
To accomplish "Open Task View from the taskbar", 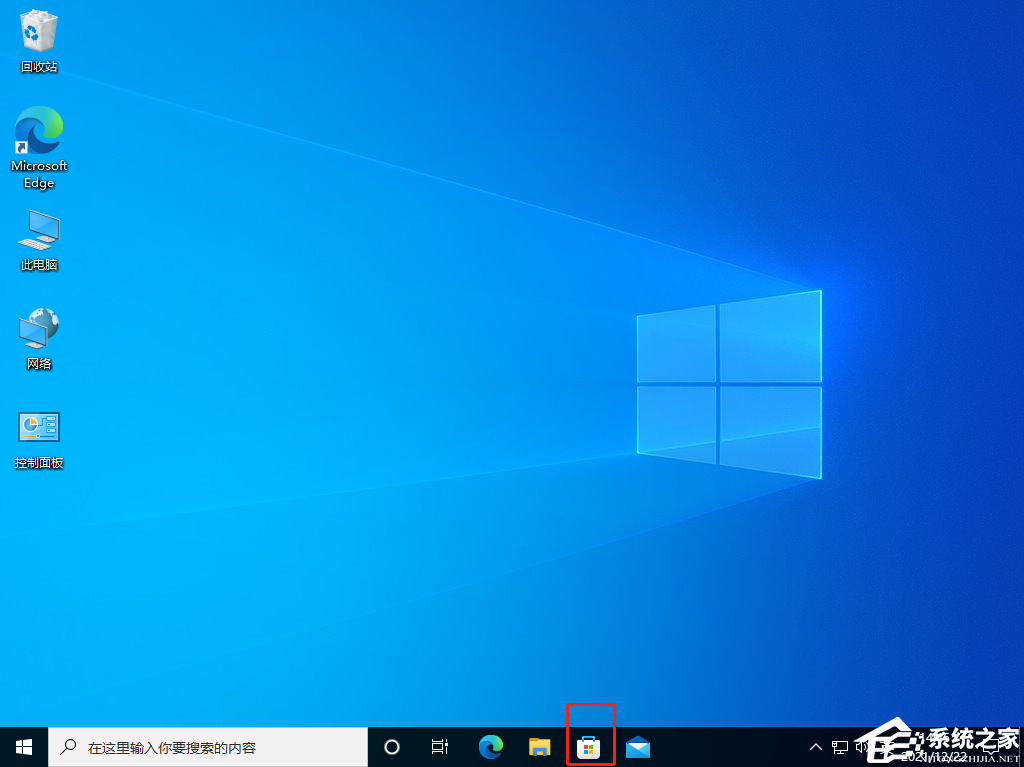I will pyautogui.click(x=439, y=747).
